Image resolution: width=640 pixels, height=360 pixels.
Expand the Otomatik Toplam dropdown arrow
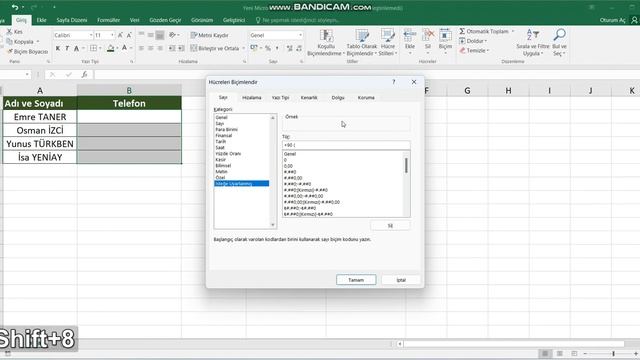coord(513,31)
